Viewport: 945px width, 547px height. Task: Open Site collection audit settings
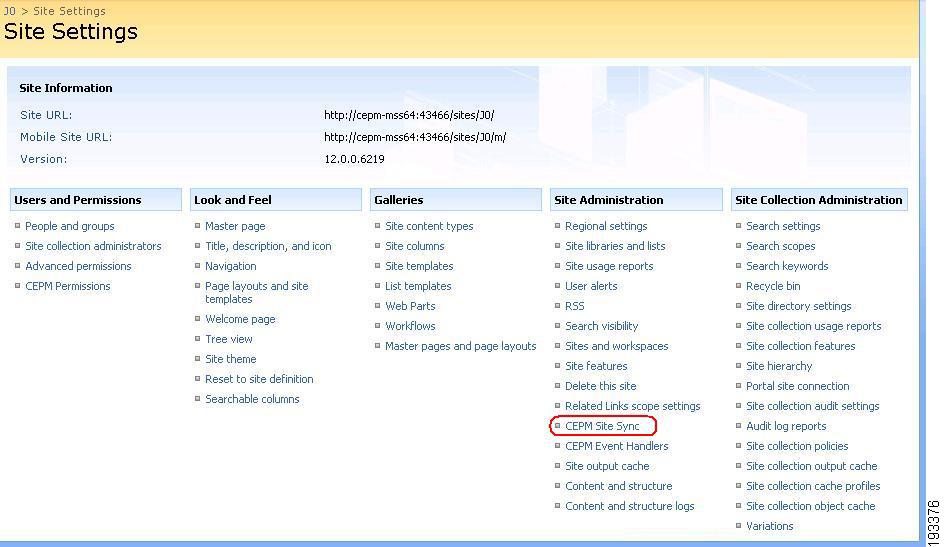812,406
